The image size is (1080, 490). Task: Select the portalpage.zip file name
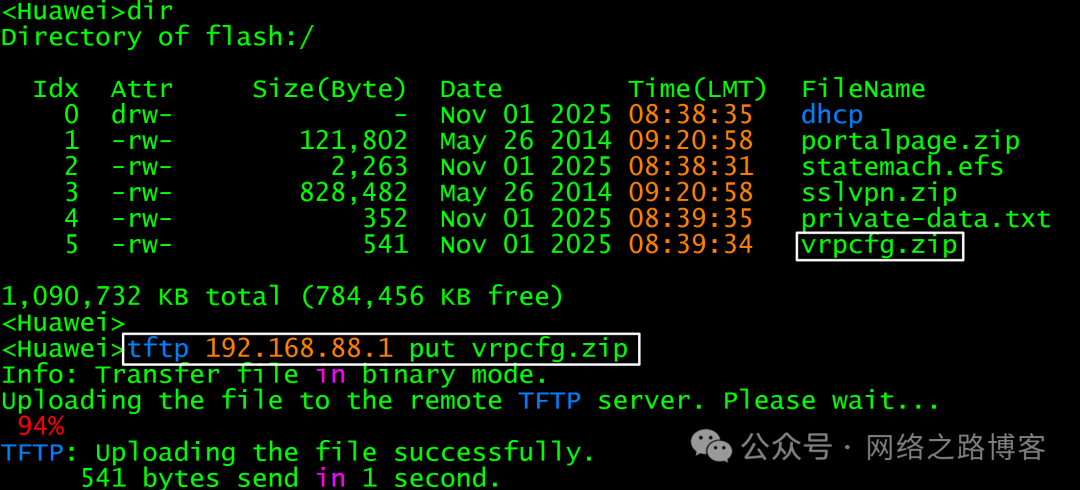click(x=910, y=140)
